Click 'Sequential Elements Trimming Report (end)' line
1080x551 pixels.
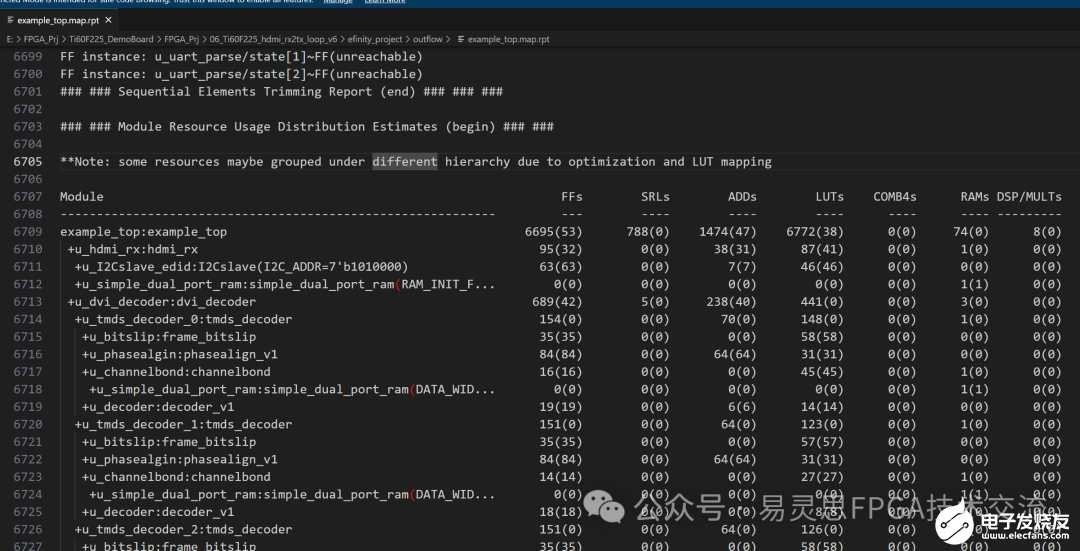[x=281, y=92]
